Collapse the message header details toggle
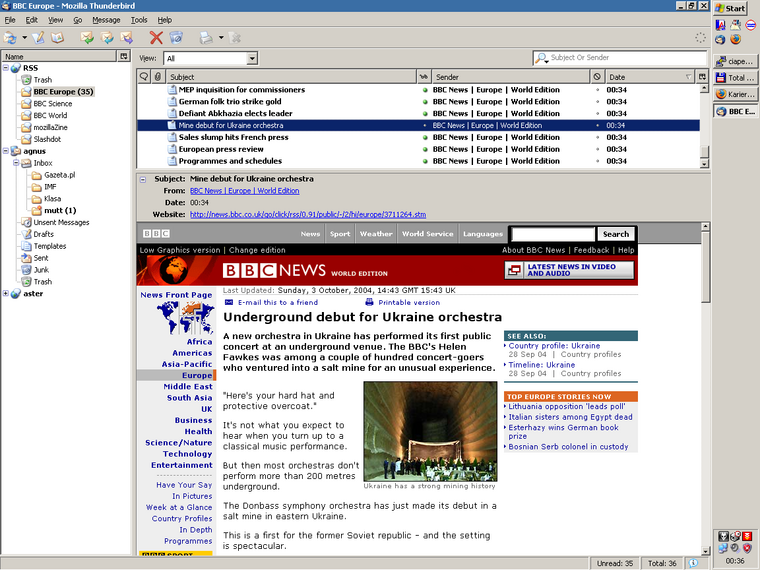This screenshot has width=760, height=570. (143, 179)
